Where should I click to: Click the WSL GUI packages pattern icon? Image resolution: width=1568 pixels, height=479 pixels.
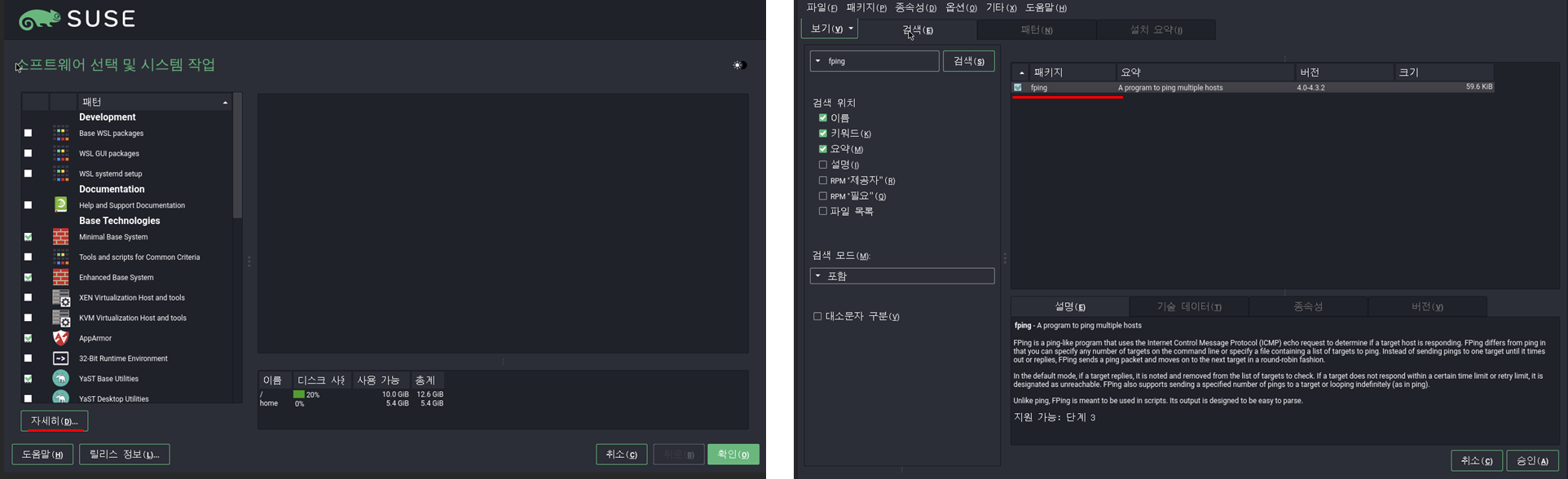(61, 153)
